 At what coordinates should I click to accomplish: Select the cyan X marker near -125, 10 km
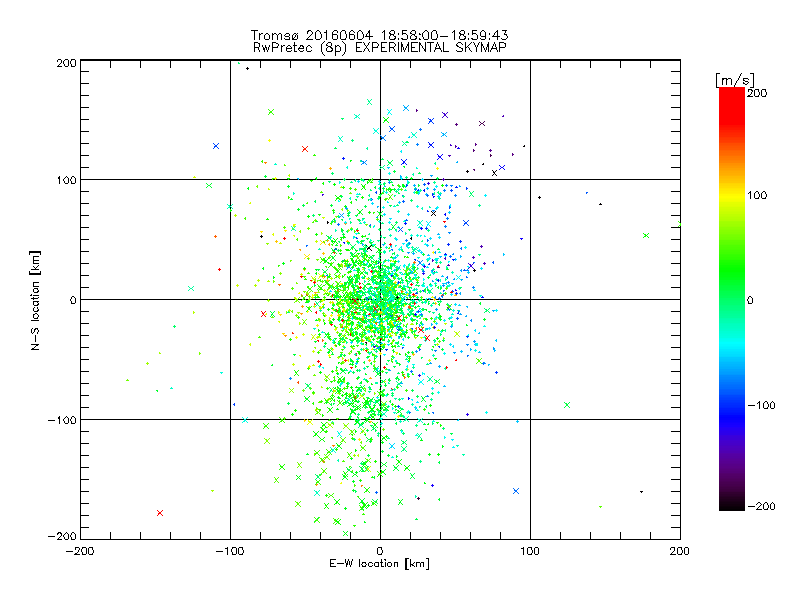(x=191, y=288)
